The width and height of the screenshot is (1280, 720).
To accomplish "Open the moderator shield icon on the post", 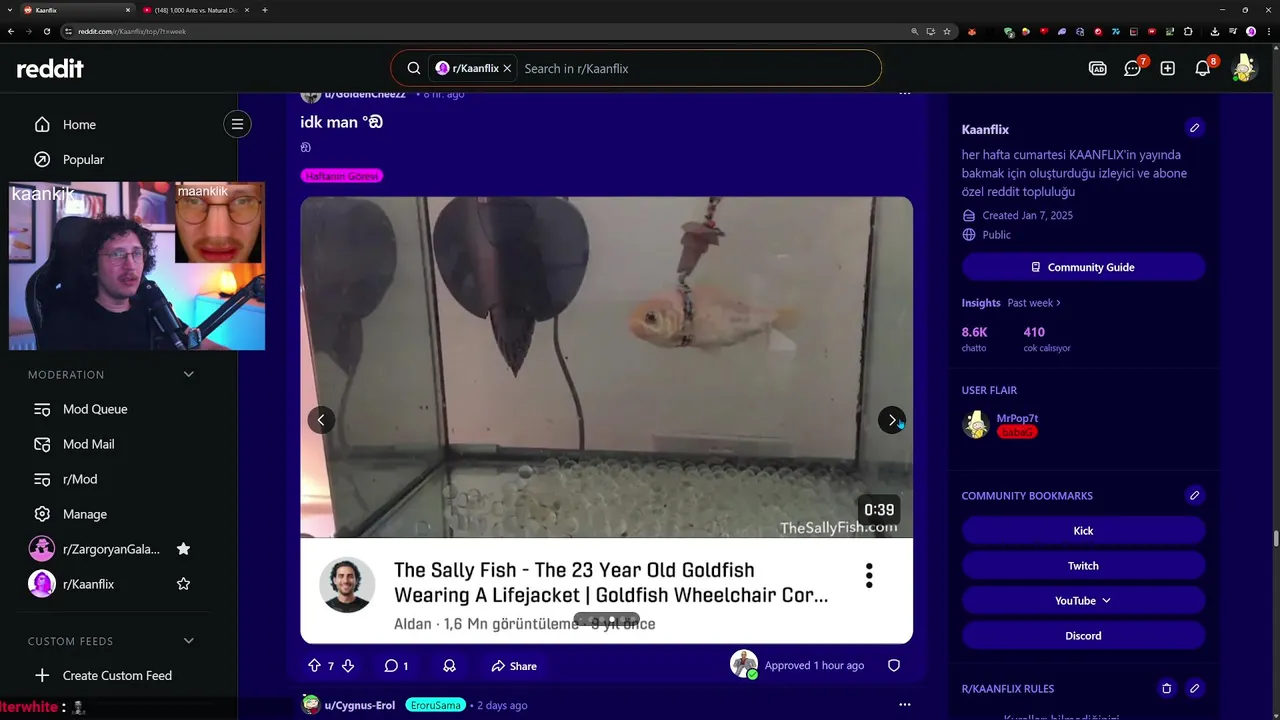I will tap(894, 666).
